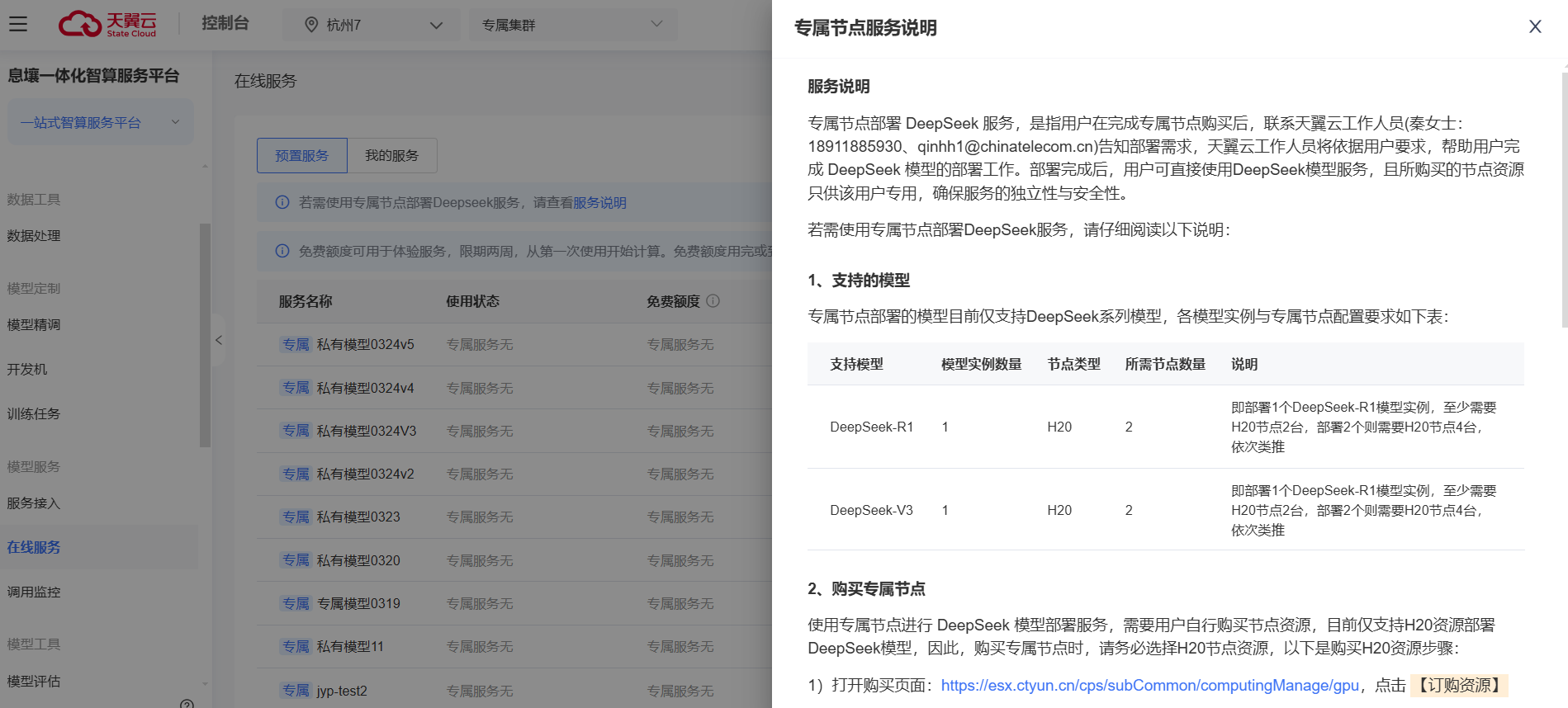
Task: Open 调用监控 in the sidebar
Action: pyautogui.click(x=34, y=592)
